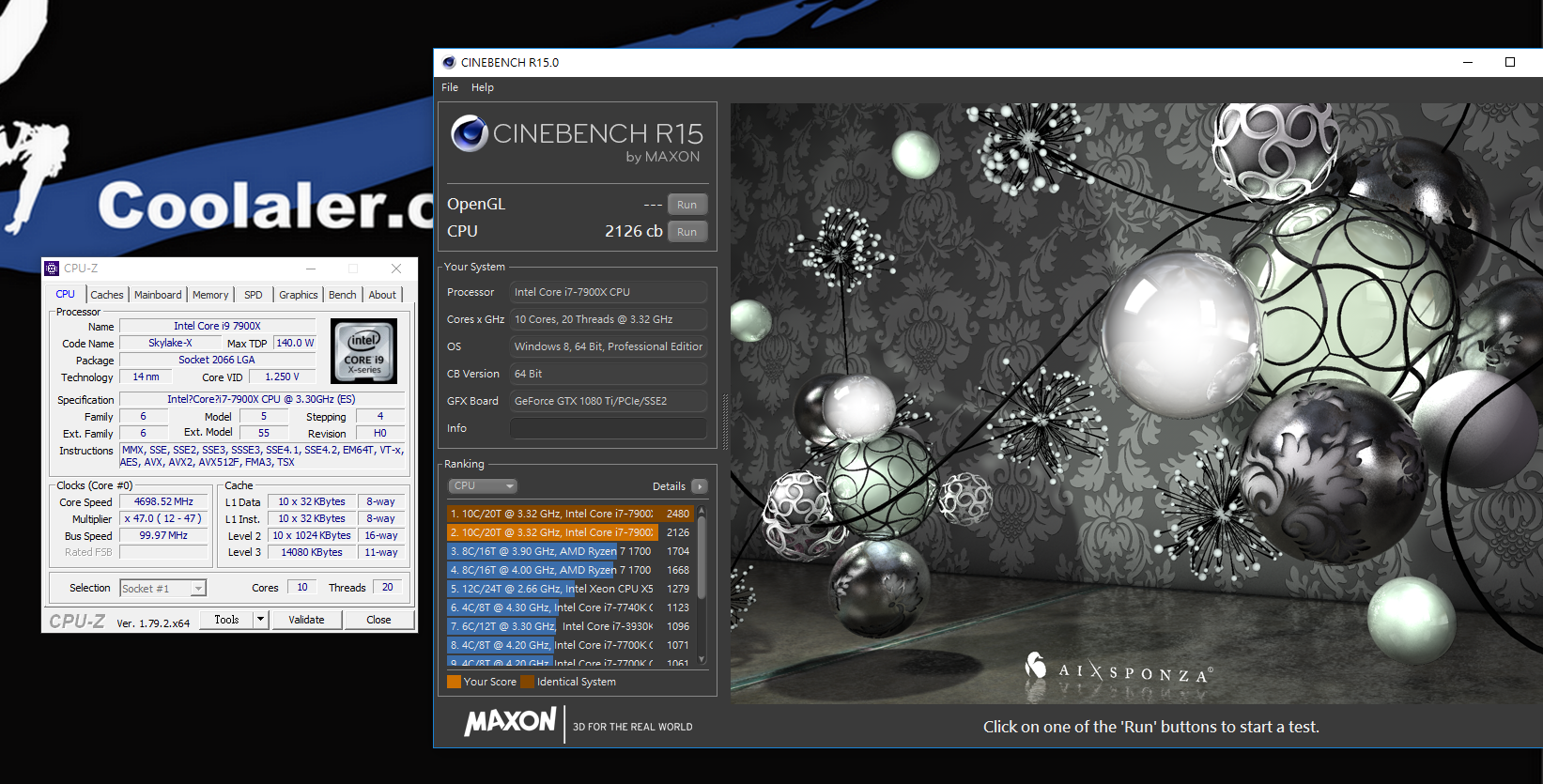Click the Close button in CPU-Z
The height and width of the screenshot is (784, 1543).
pos(378,620)
